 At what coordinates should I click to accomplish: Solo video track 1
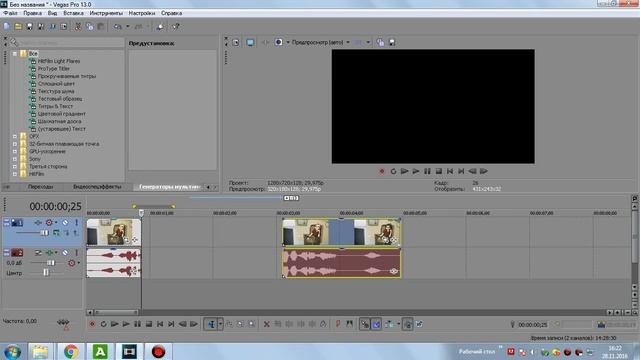(76, 223)
